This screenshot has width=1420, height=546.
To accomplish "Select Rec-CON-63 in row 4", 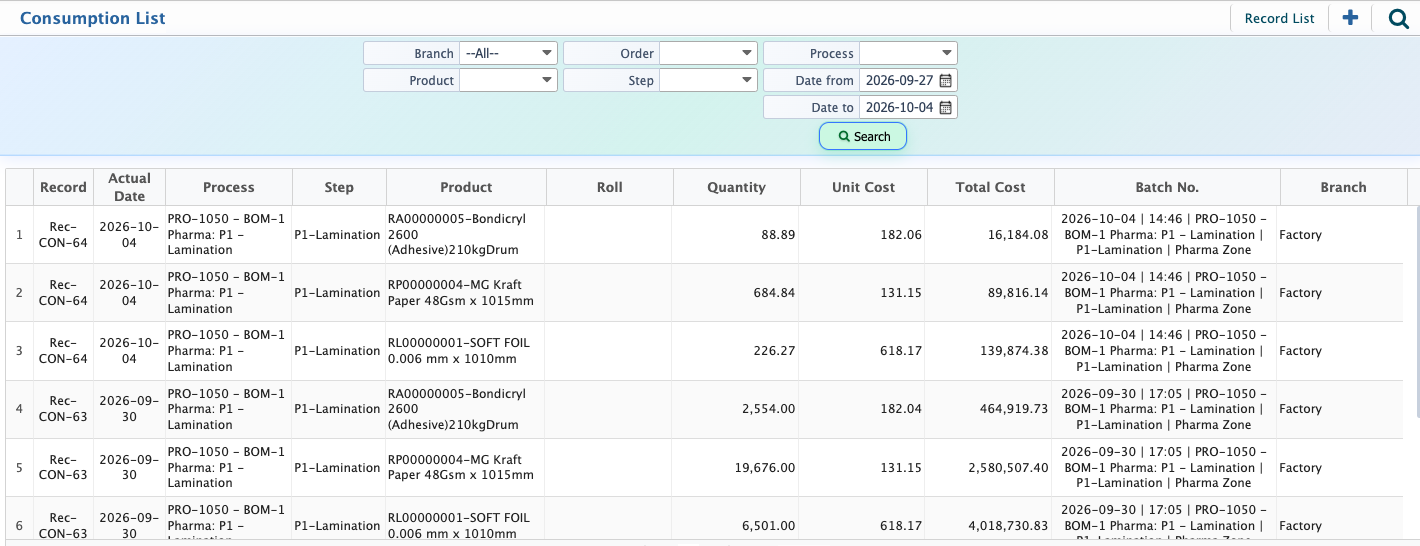I will [x=63, y=409].
